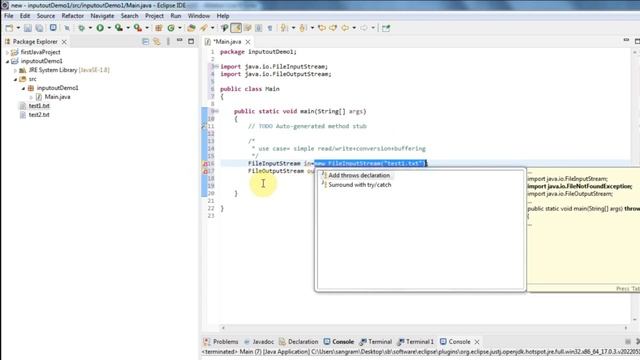This screenshot has height=360, width=640.
Task: Collapse the inputoutDemo1 project node
Action: coord(7,61)
